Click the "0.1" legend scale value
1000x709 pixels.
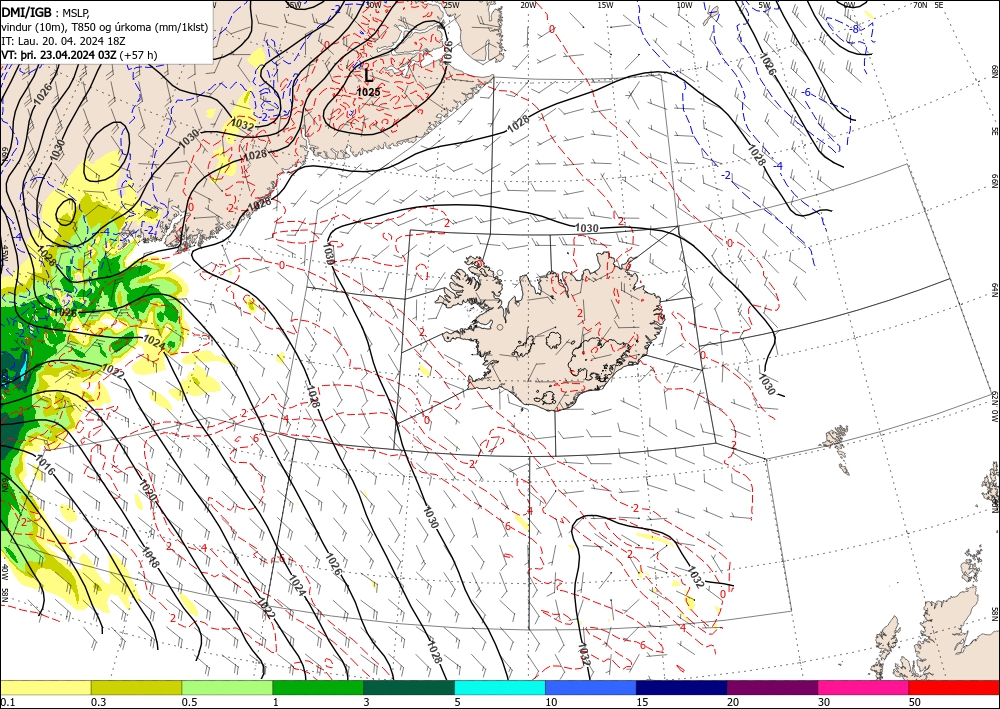6,702
